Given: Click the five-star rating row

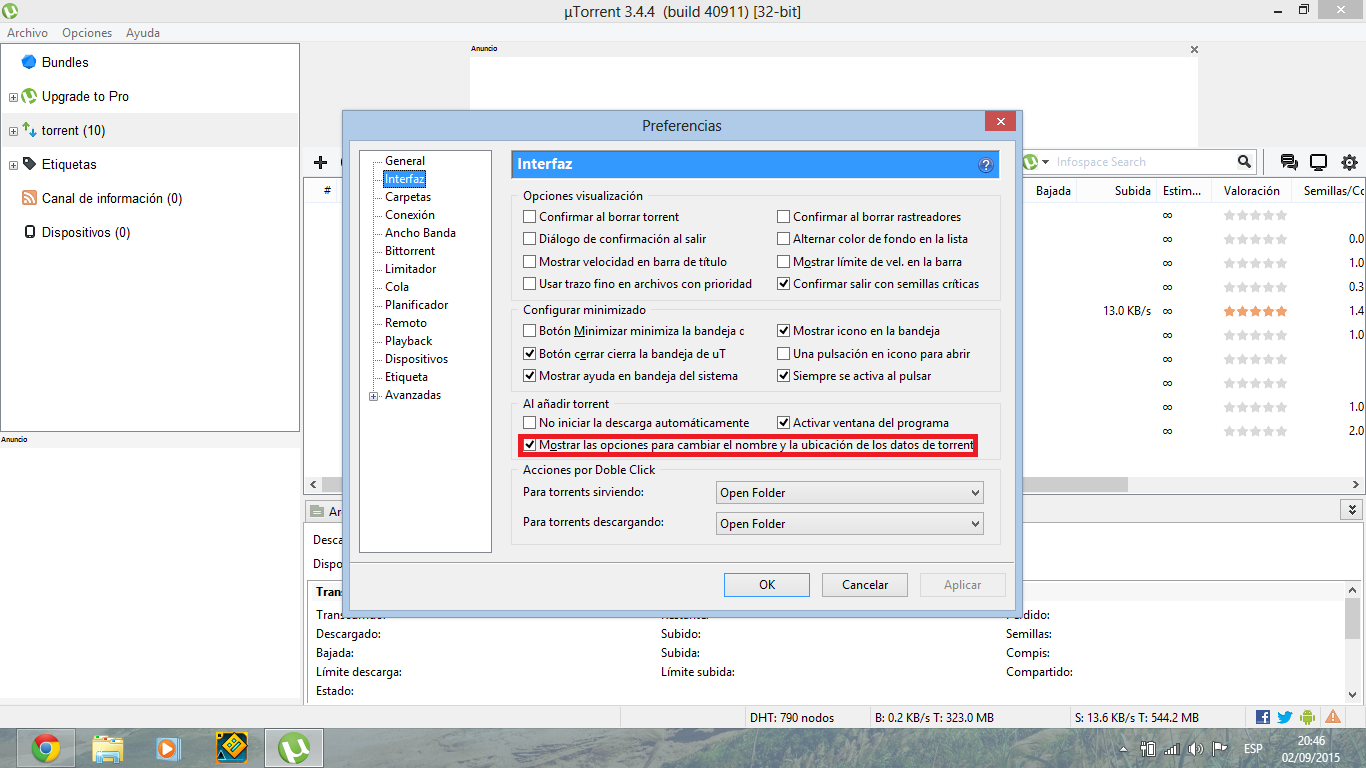Looking at the screenshot, I should click(x=1255, y=312).
